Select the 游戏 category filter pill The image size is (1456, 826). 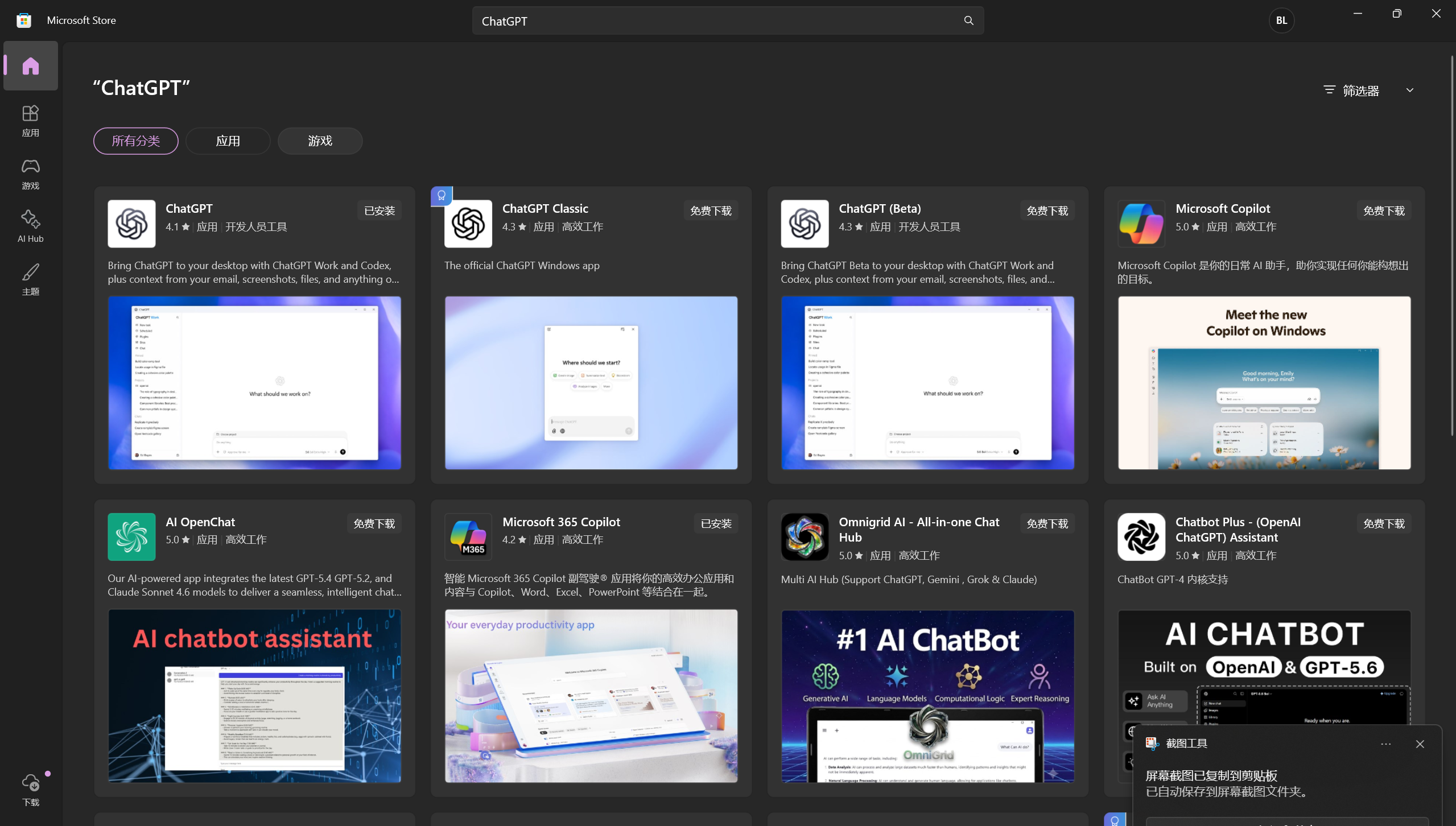(320, 141)
